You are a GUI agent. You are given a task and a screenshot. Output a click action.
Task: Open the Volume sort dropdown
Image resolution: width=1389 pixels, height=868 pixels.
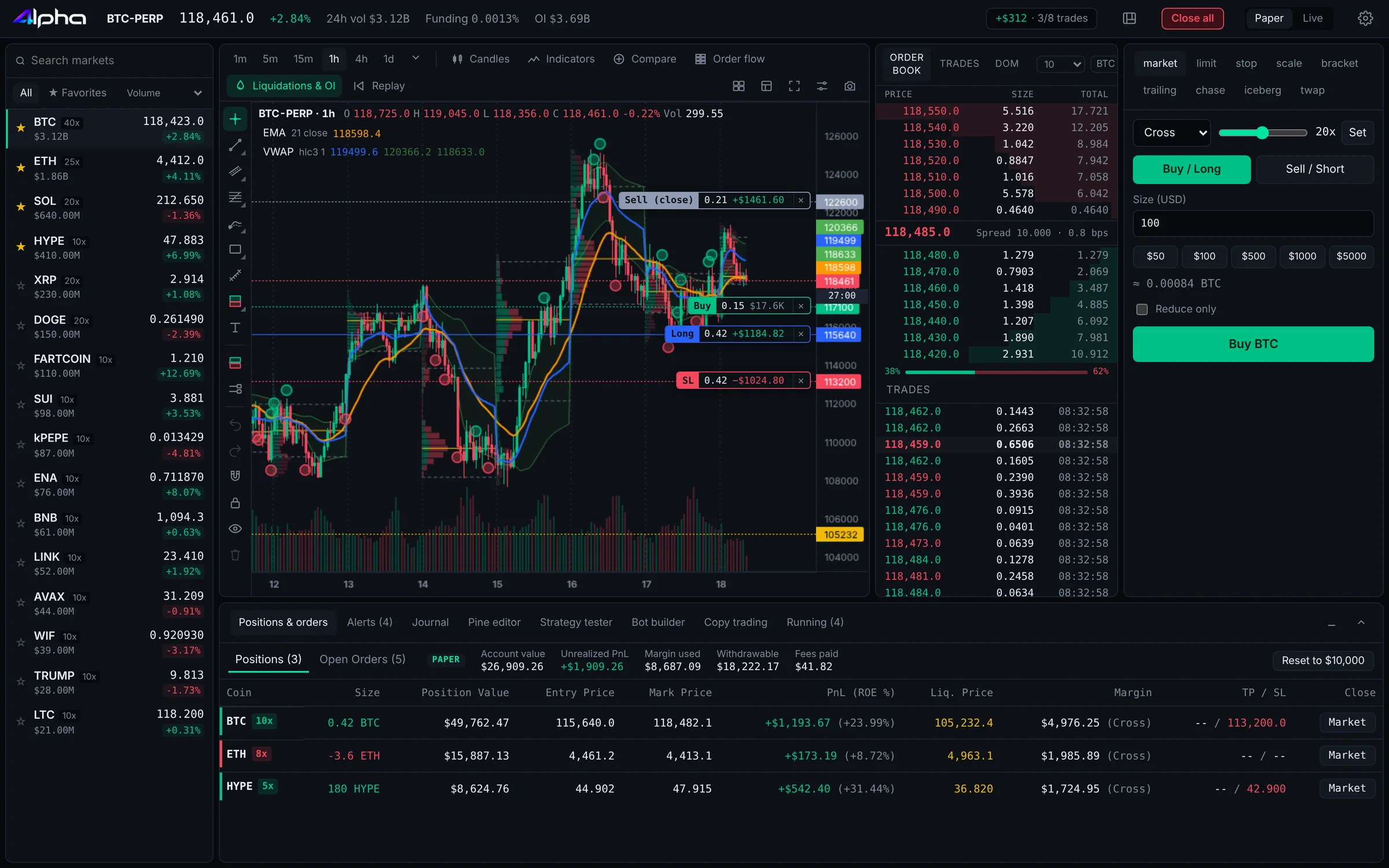pos(164,93)
